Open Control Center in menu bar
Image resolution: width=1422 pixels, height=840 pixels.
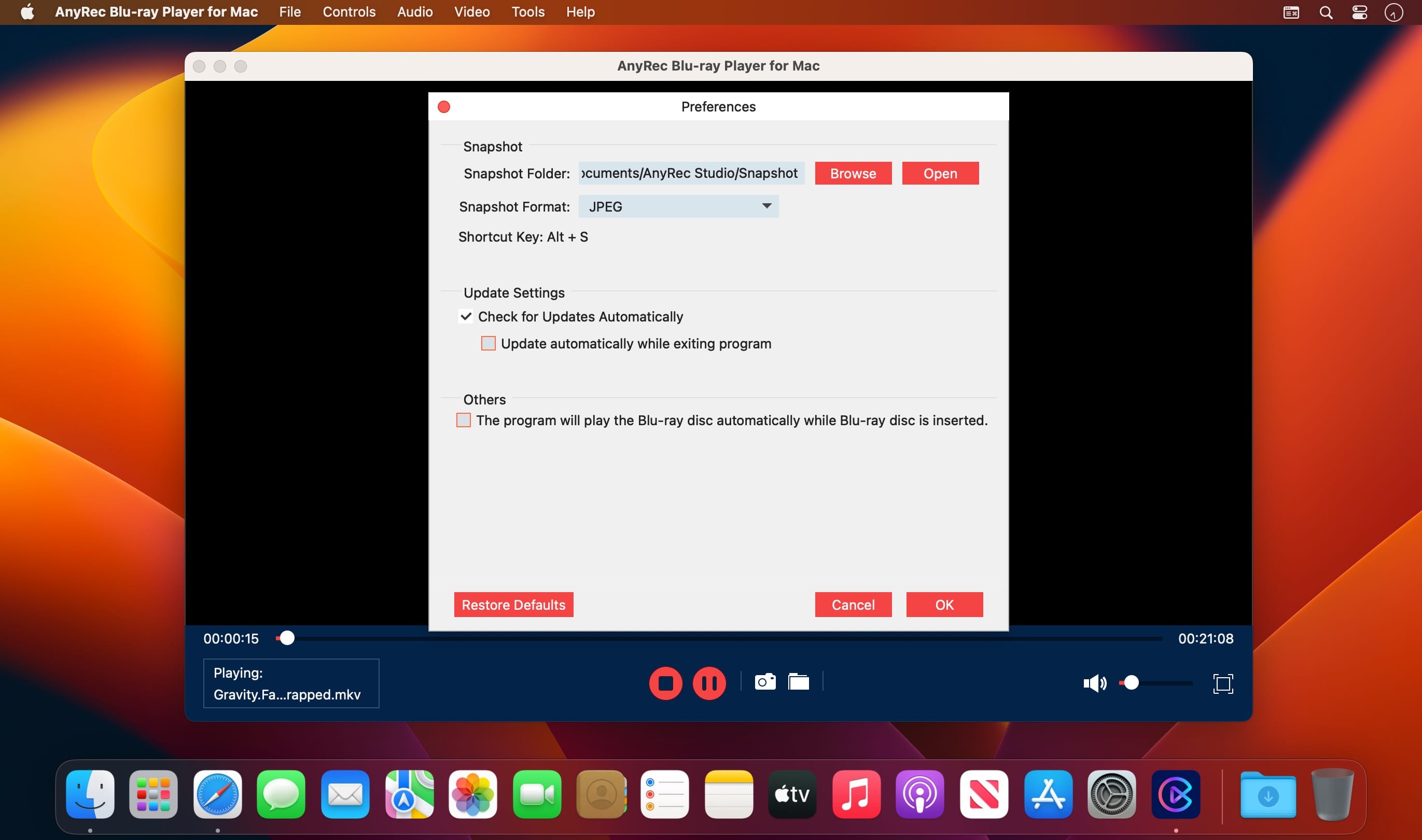pyautogui.click(x=1359, y=12)
